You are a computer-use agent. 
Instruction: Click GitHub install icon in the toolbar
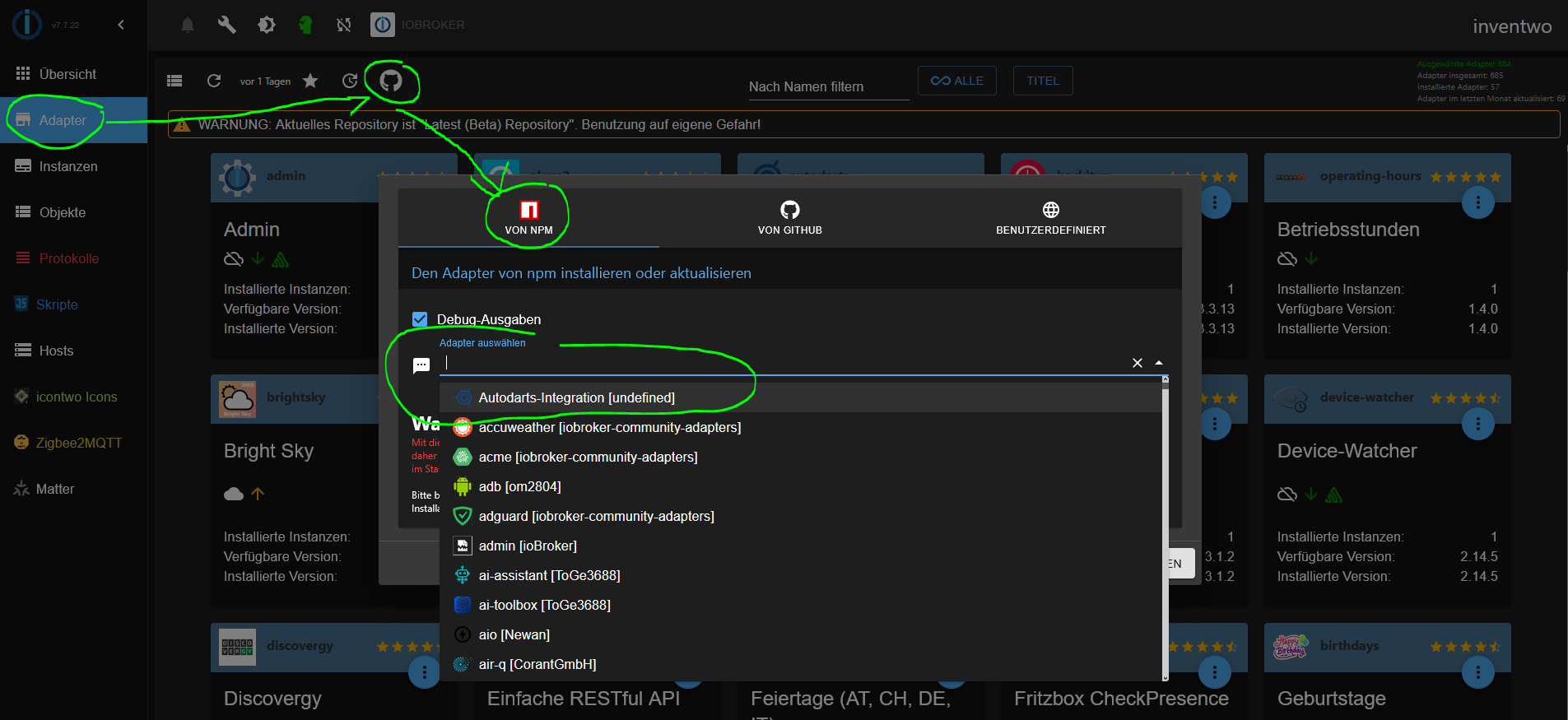point(391,81)
